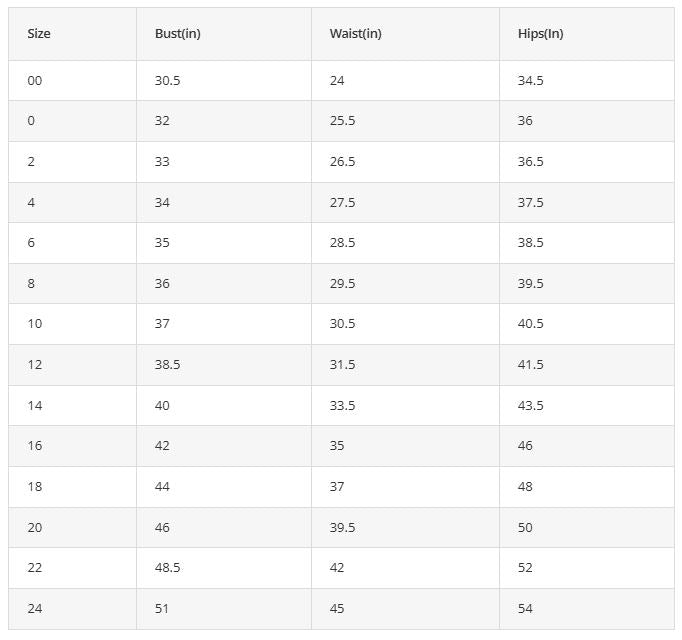Select the size 4 row label

[x=31, y=203]
